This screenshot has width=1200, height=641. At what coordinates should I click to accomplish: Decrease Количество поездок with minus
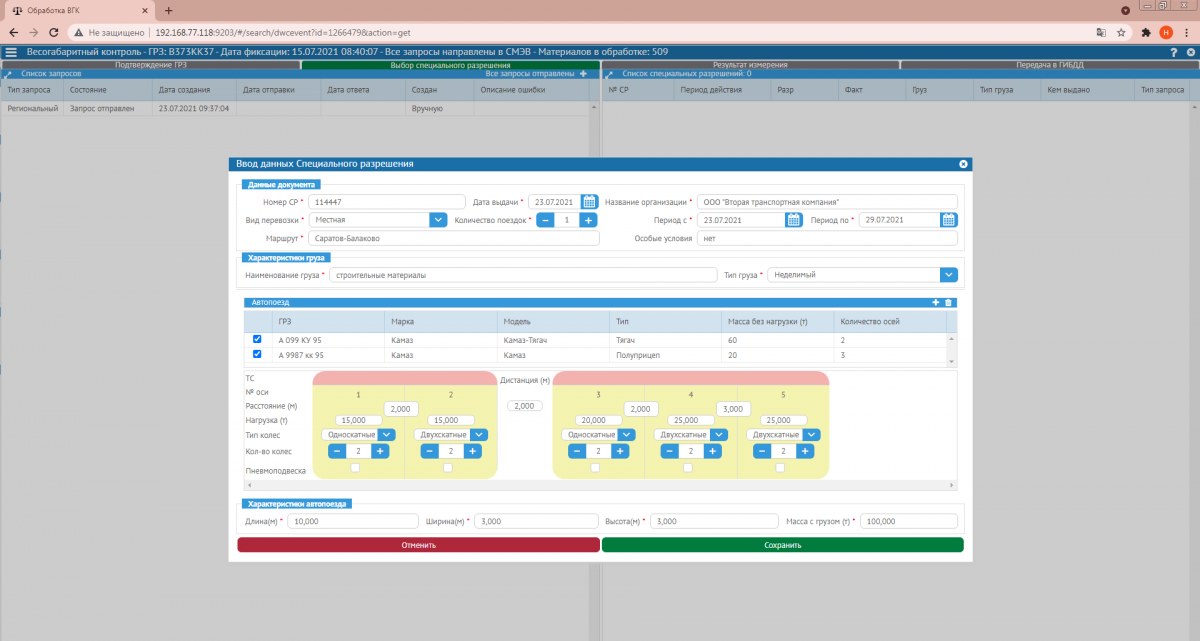click(x=546, y=220)
